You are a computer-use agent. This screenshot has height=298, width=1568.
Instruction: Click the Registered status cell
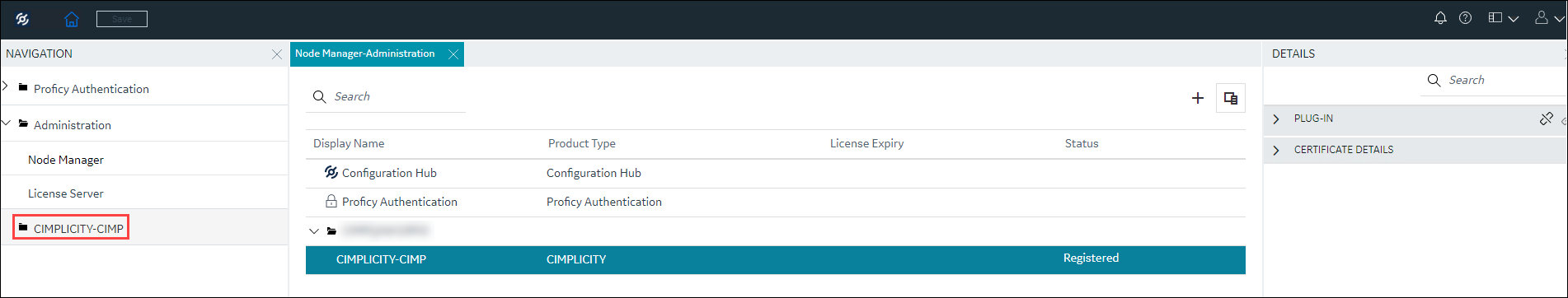(x=1091, y=258)
